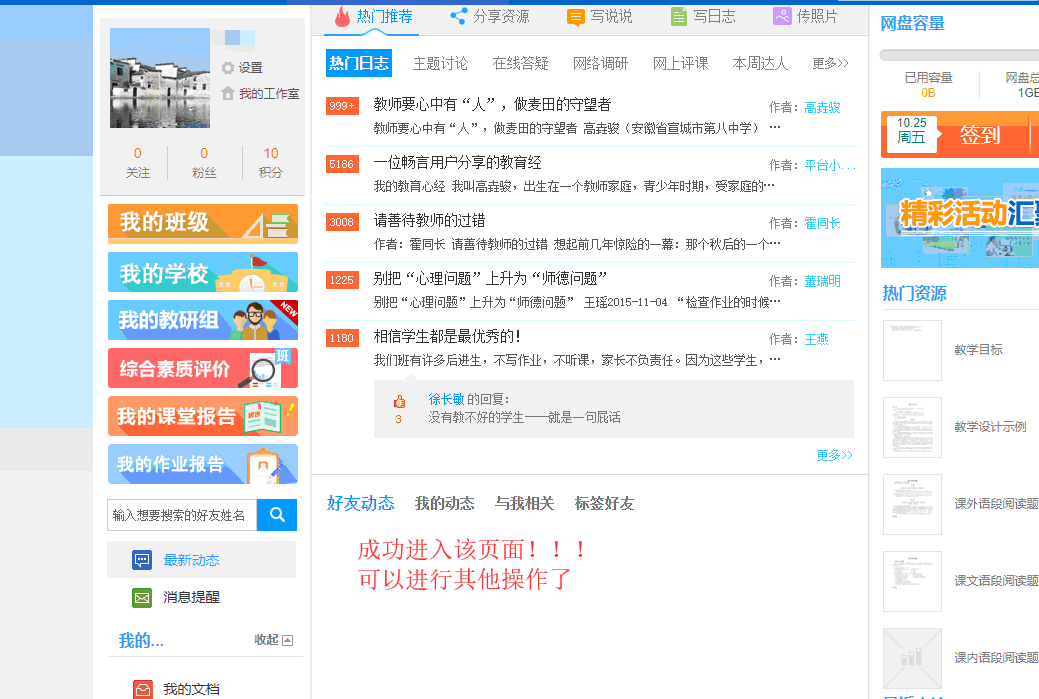
Task: Collapse the 我的... section with 收起
Action: click(x=274, y=639)
